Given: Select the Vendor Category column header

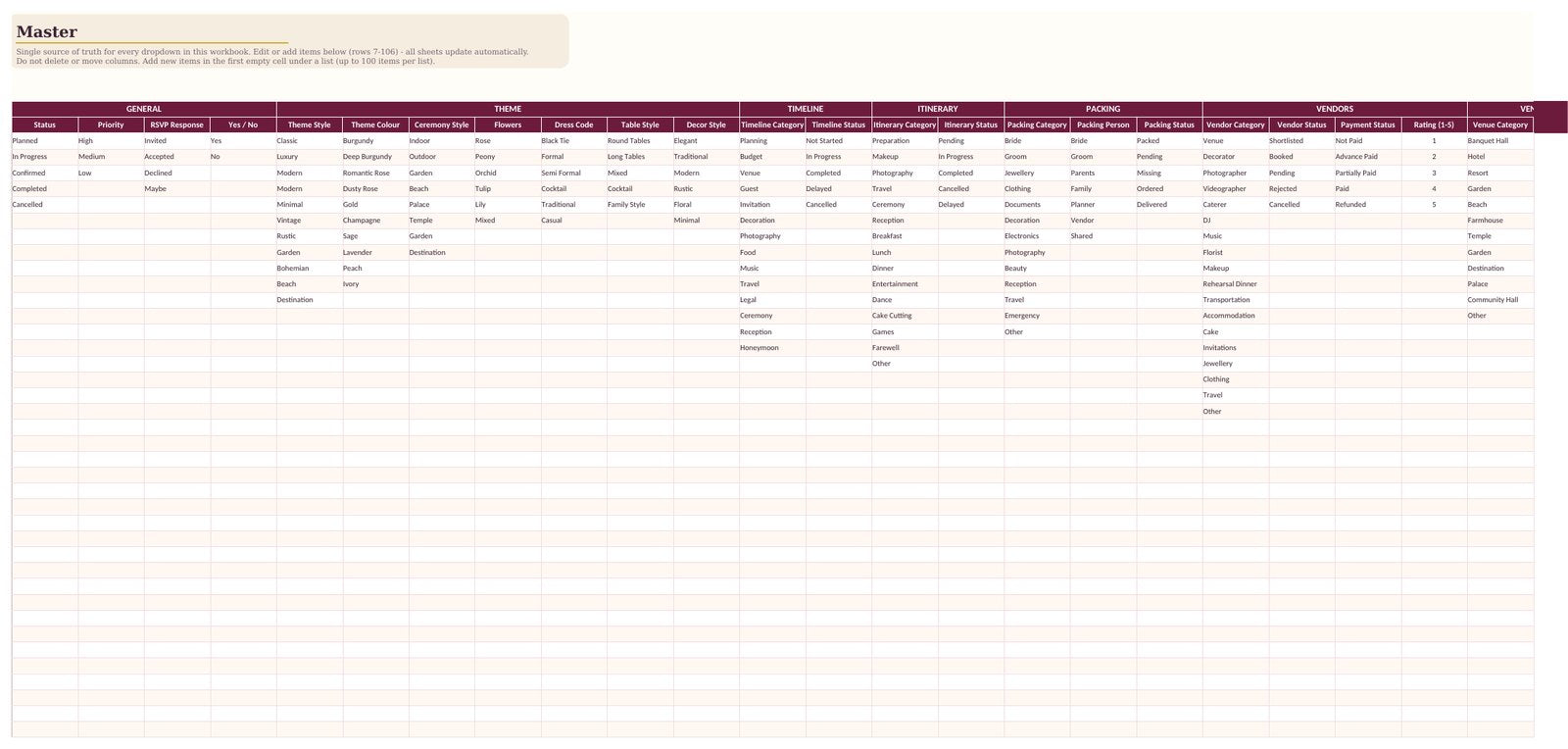Looking at the screenshot, I should click(1235, 125).
